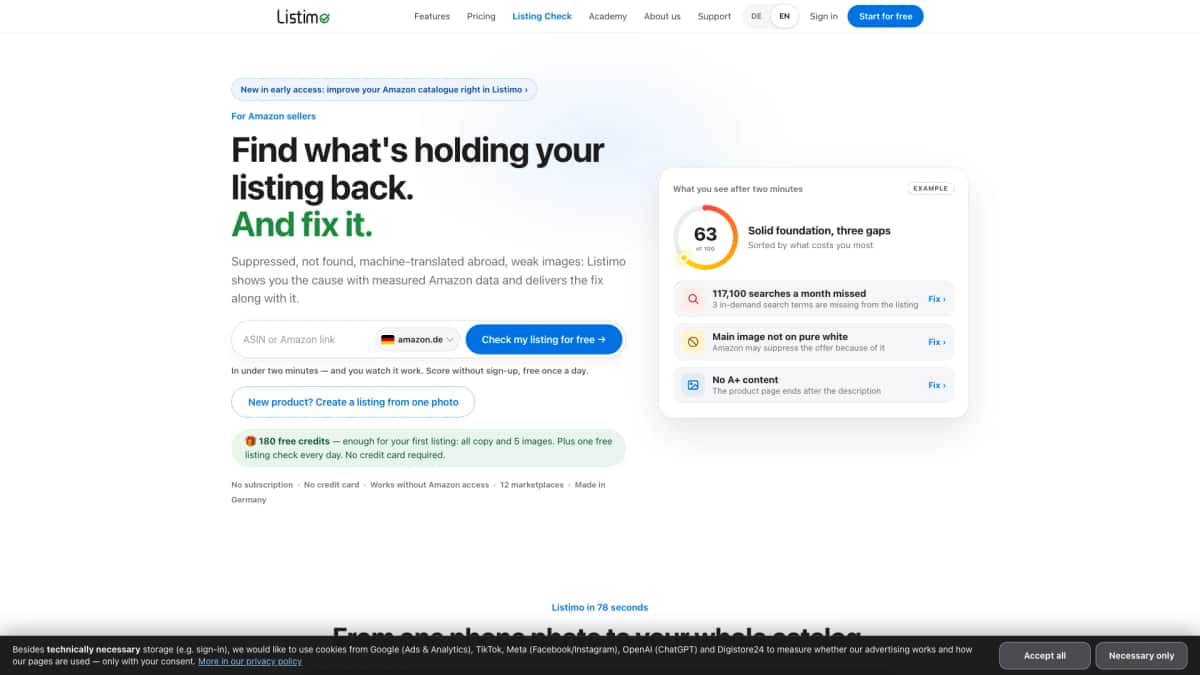The width and height of the screenshot is (1200, 675).
Task: Open the Pricing page
Action: pos(481,16)
